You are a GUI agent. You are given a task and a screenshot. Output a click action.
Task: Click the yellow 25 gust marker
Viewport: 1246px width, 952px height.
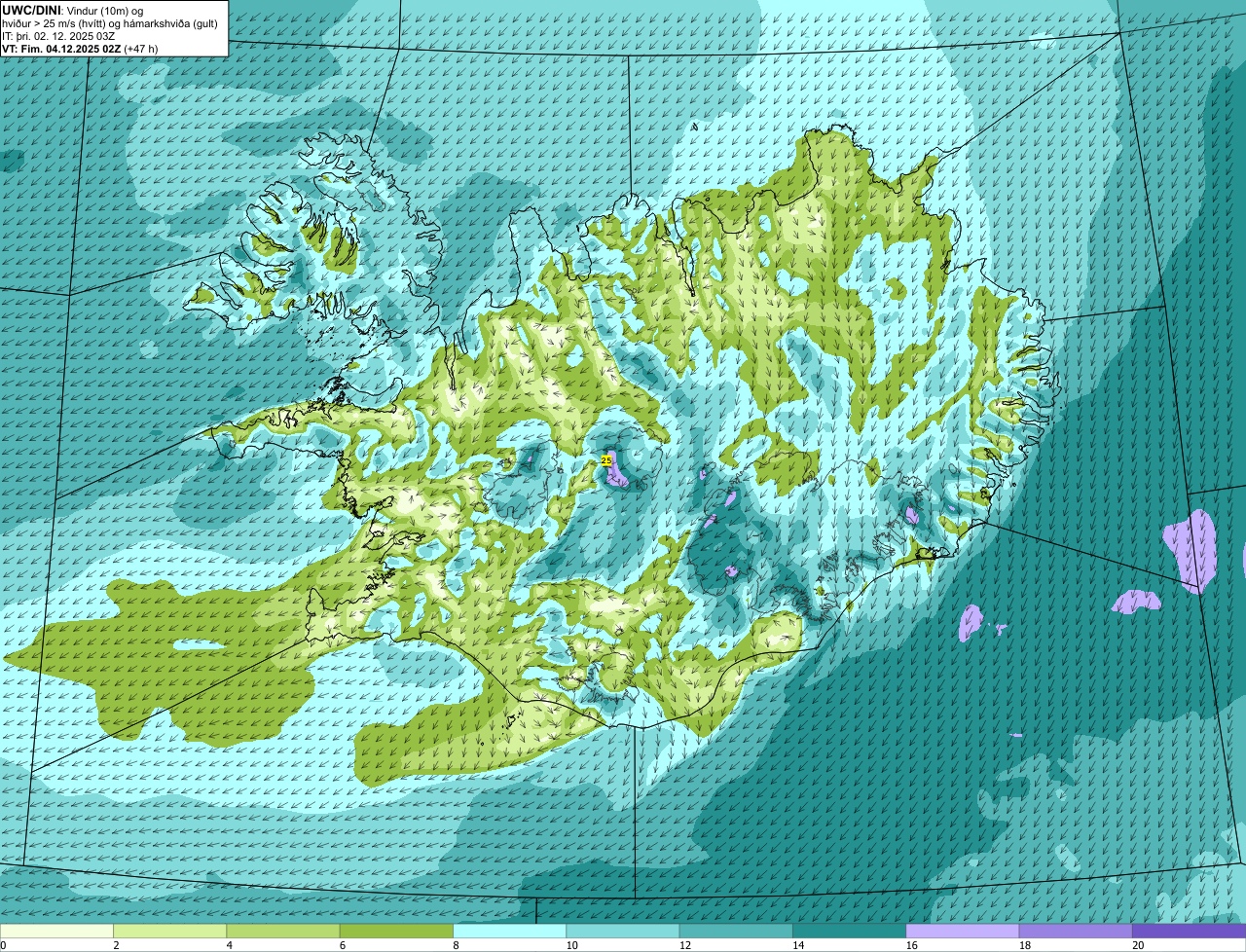click(x=606, y=459)
